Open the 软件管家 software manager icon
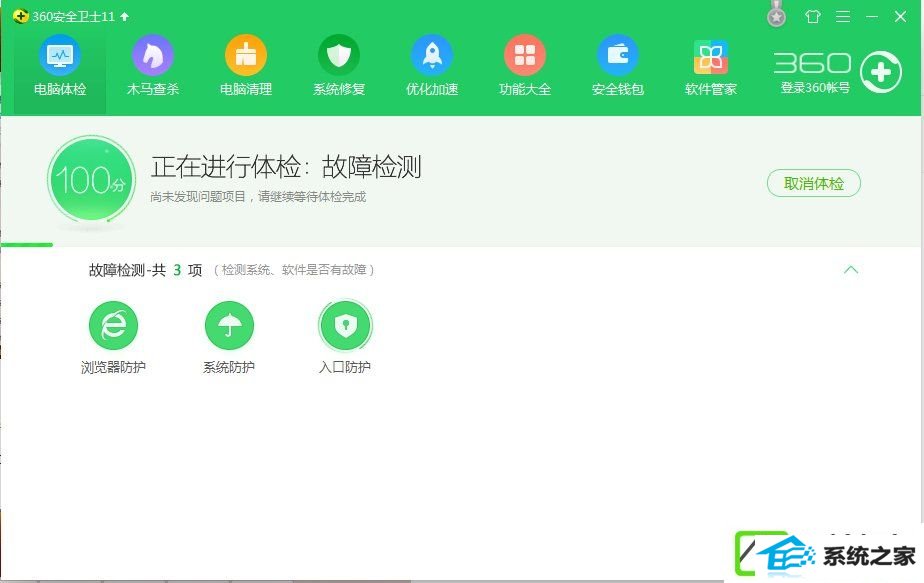924x583 pixels. pyautogui.click(x=711, y=57)
